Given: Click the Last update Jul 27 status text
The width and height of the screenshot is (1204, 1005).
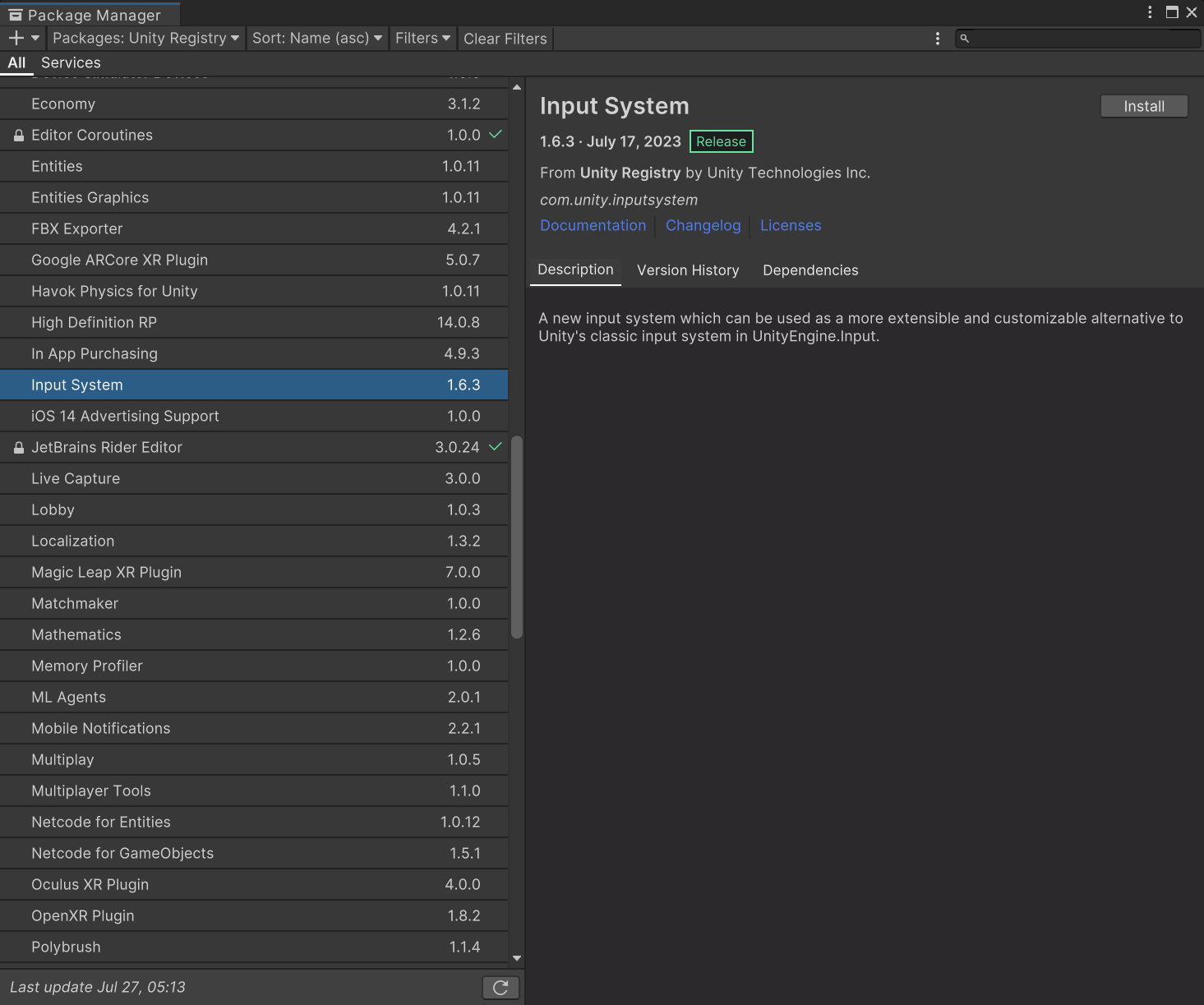Looking at the screenshot, I should (x=98, y=987).
